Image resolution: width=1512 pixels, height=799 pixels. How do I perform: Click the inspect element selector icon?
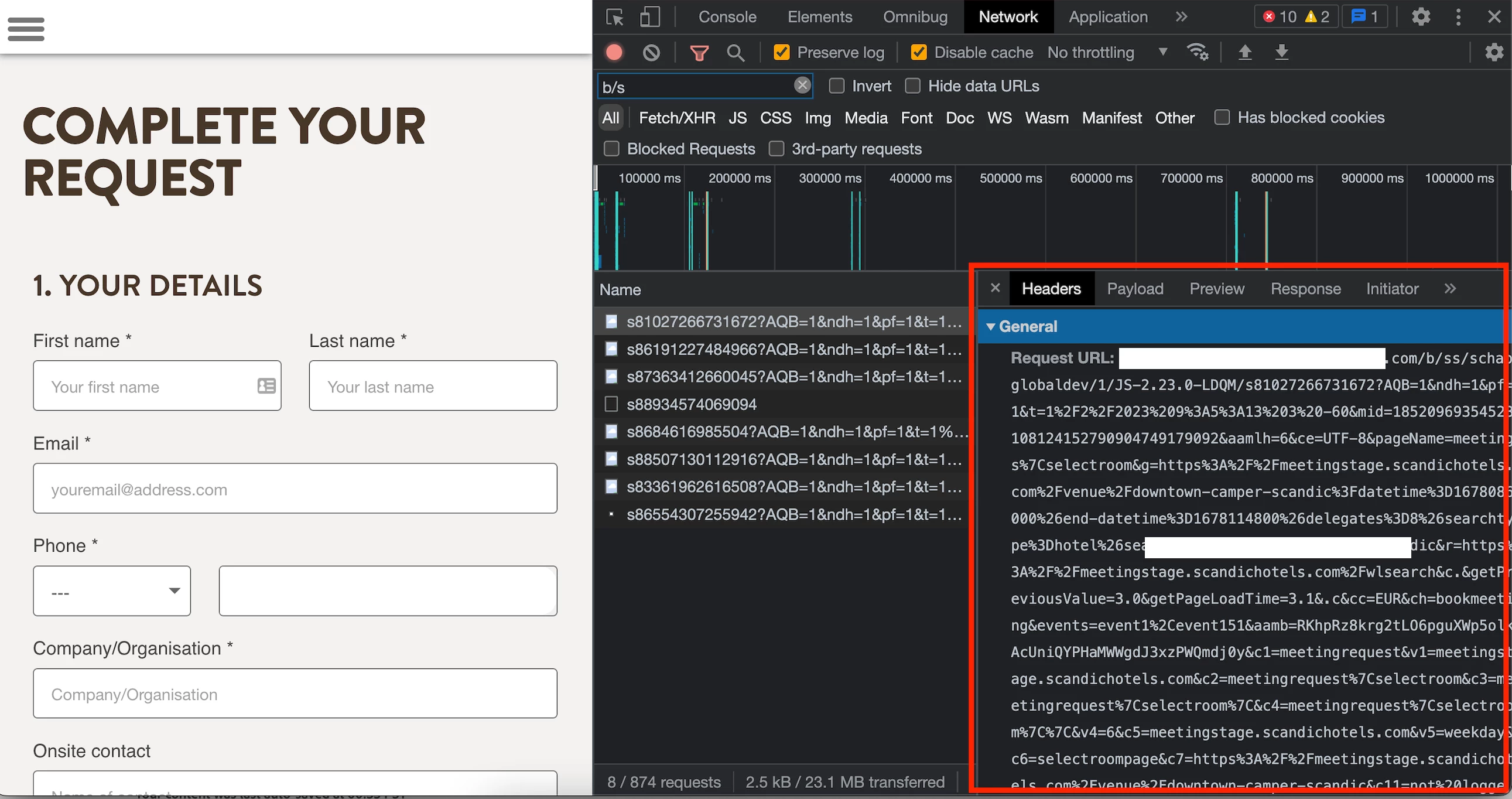click(x=614, y=17)
